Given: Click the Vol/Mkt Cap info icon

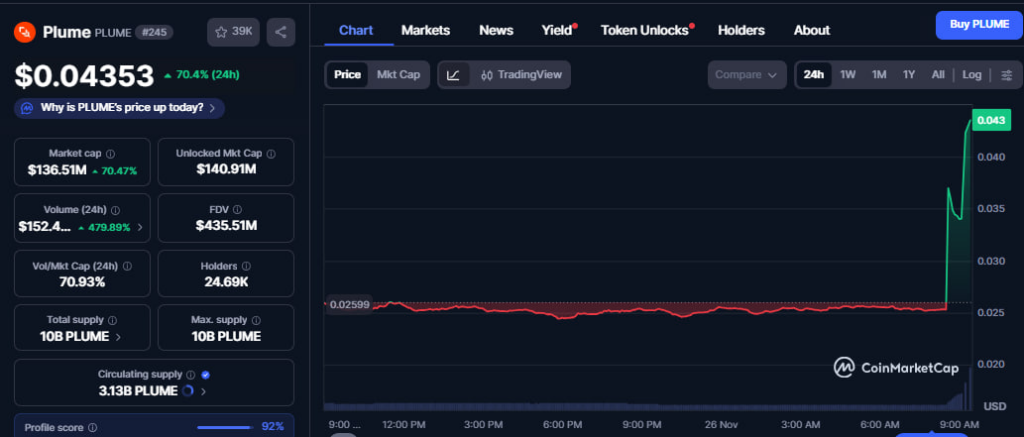Looking at the screenshot, I should click(x=127, y=267).
